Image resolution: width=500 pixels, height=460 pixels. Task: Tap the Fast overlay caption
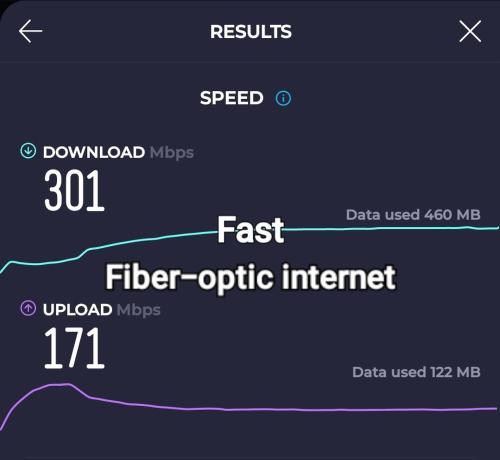(251, 230)
